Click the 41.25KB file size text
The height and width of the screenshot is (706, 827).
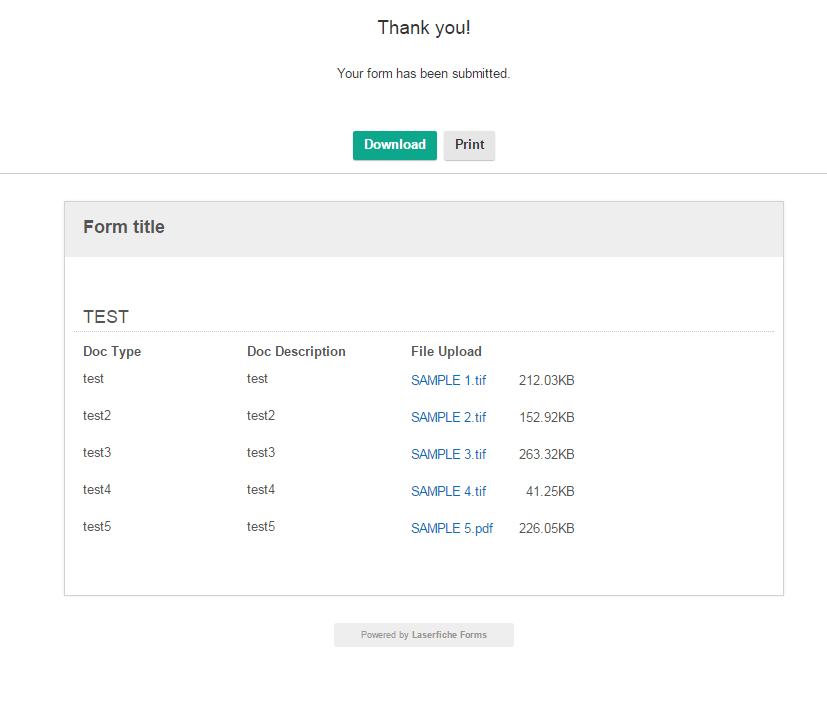550,492
